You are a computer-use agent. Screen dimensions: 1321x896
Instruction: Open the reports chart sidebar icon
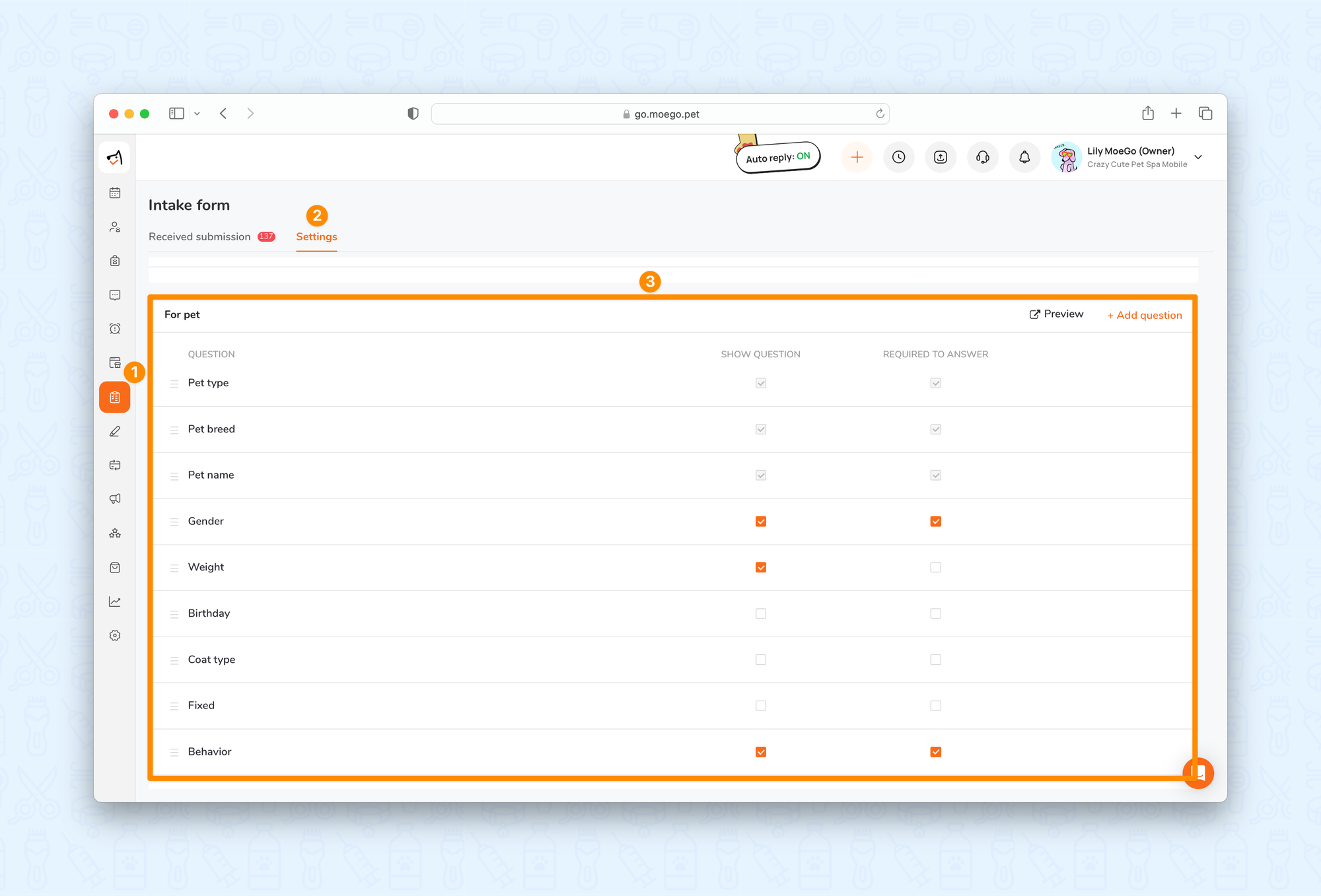[x=115, y=602]
